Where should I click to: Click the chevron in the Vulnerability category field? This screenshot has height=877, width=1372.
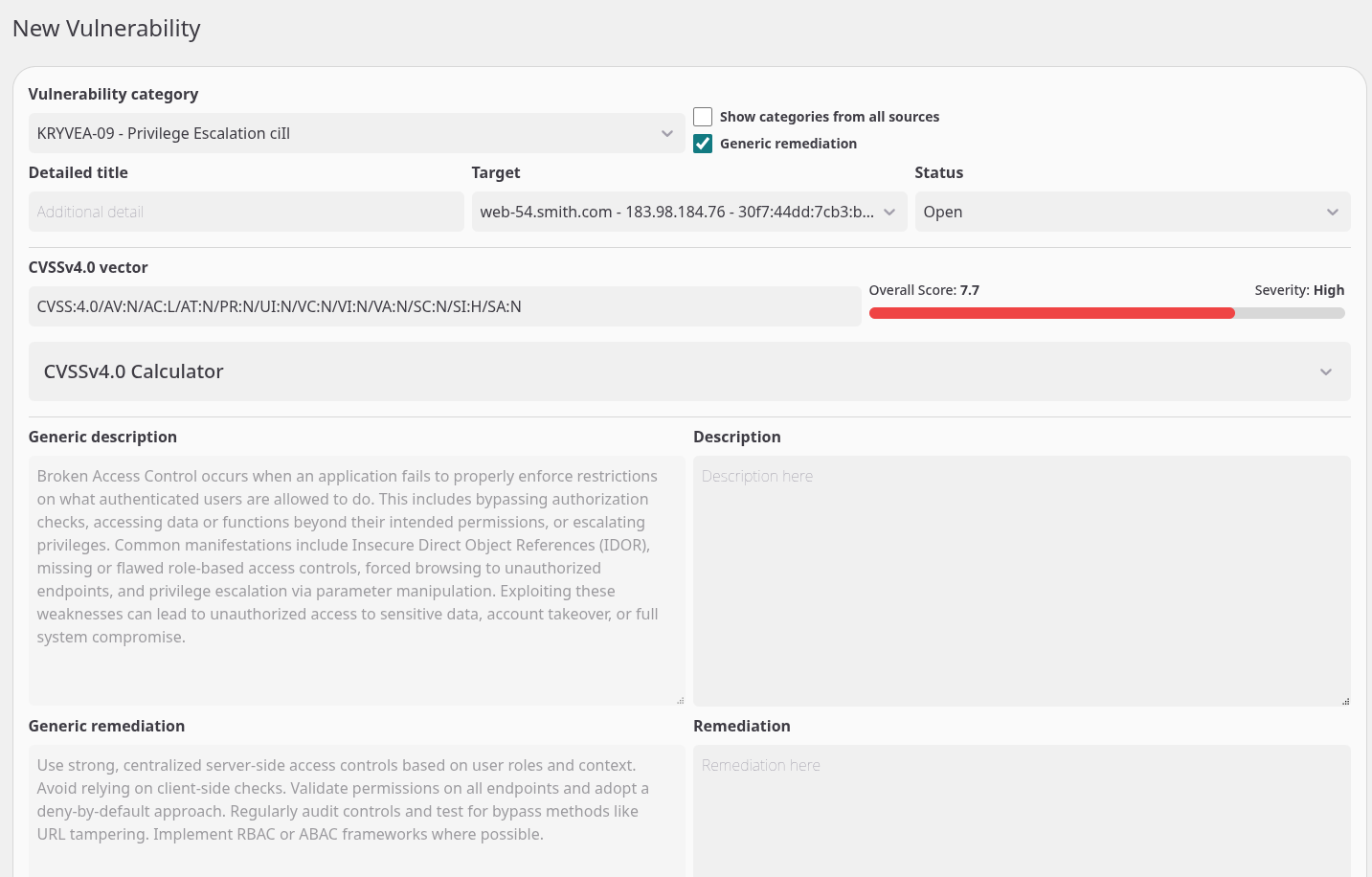pos(667,134)
